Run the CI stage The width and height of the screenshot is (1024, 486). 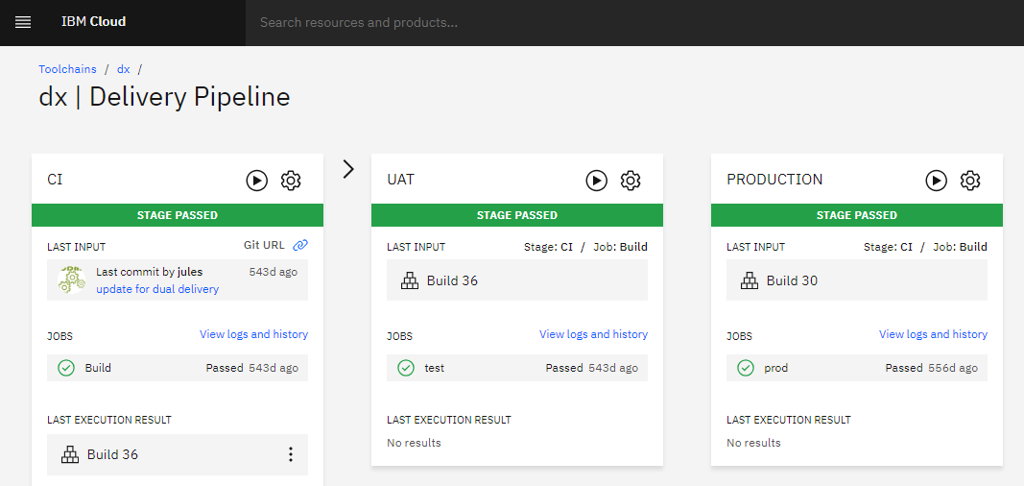coord(257,180)
